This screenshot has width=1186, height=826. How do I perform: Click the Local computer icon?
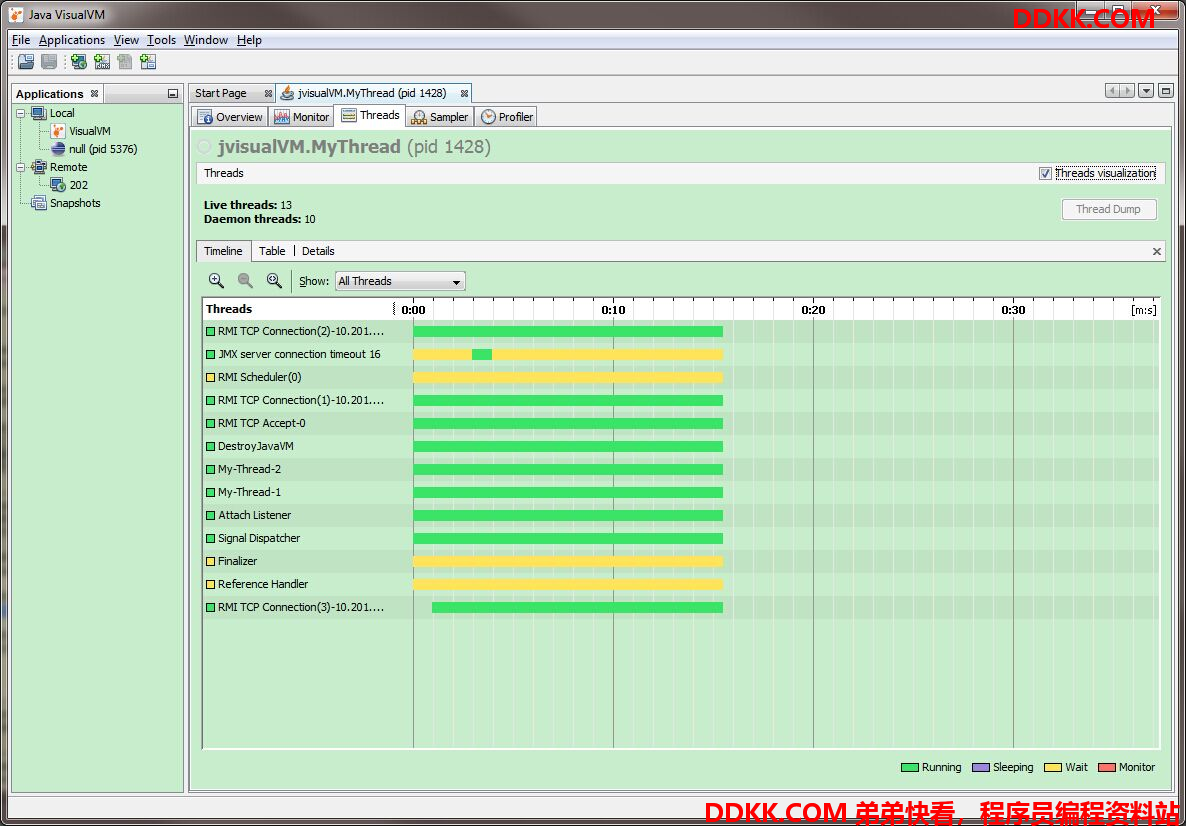(39, 113)
